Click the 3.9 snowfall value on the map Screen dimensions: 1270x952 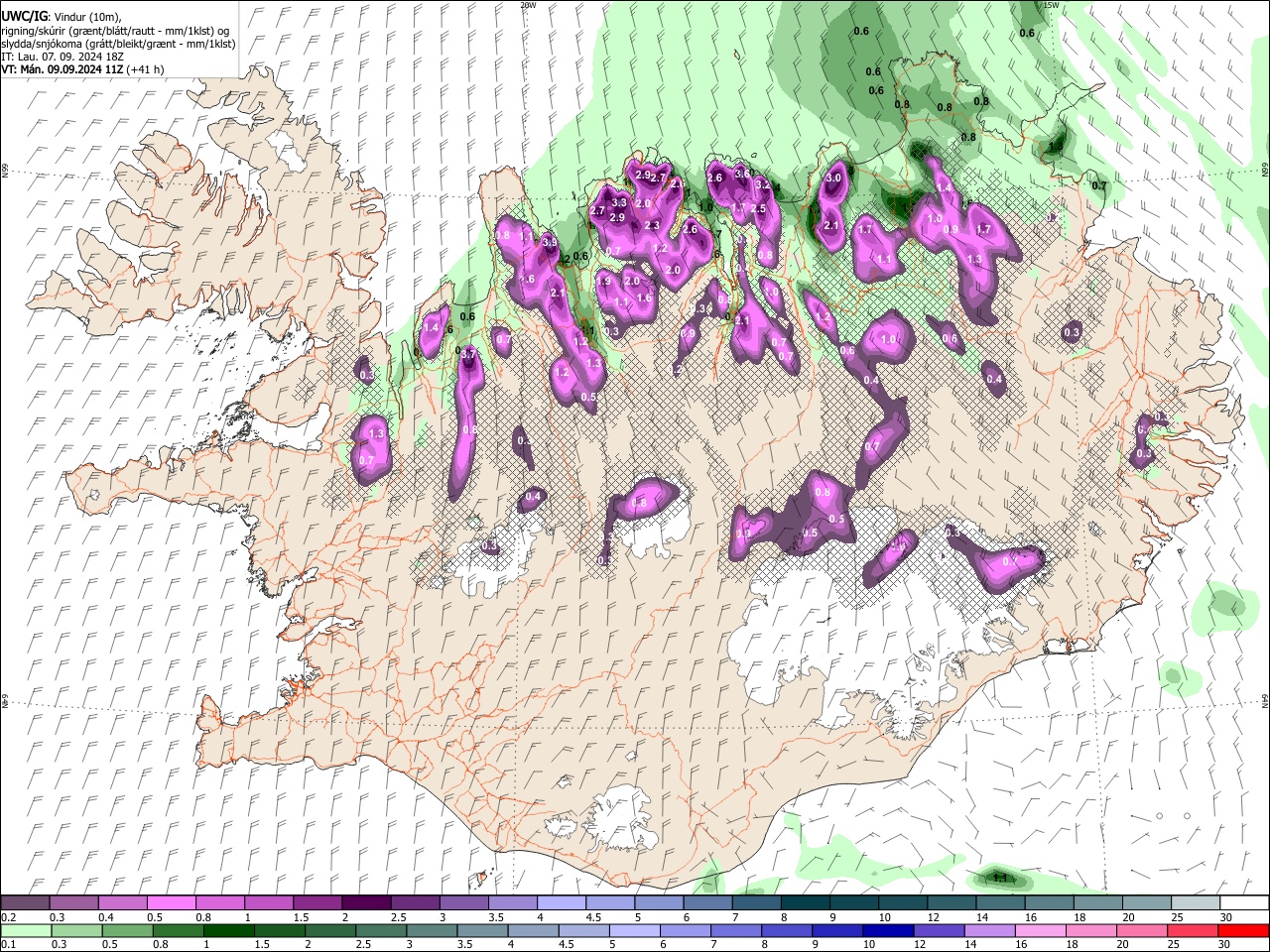tap(550, 242)
